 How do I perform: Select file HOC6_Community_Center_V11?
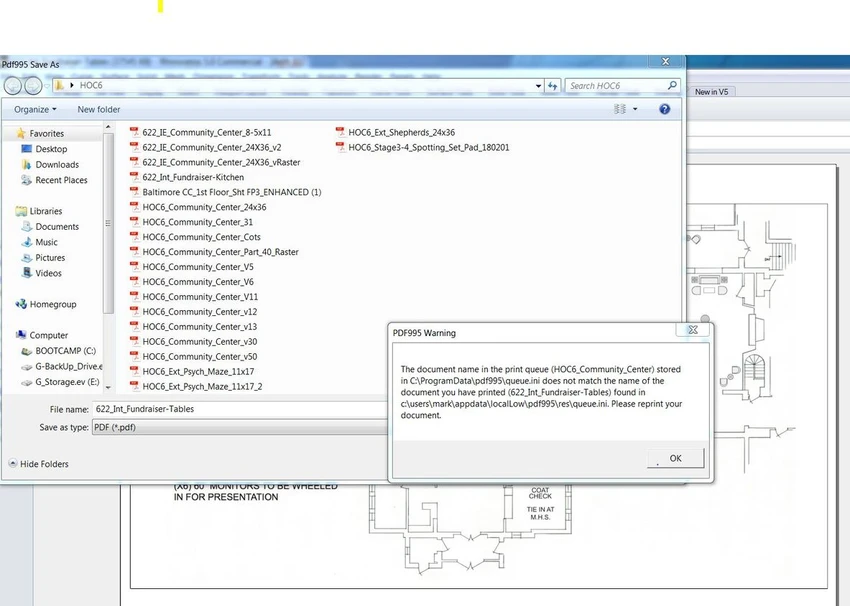click(x=200, y=297)
